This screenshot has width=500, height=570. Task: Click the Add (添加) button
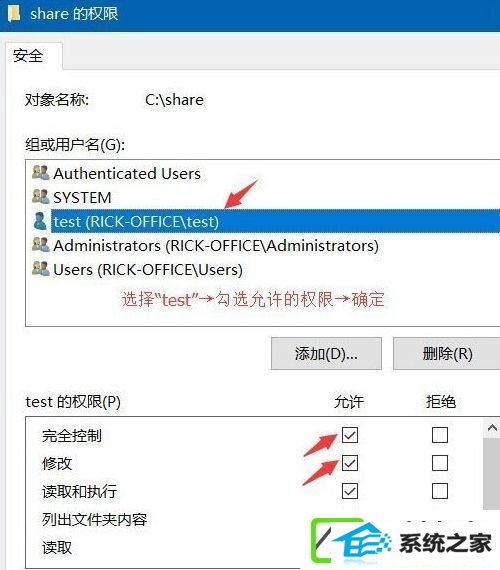[326, 353]
